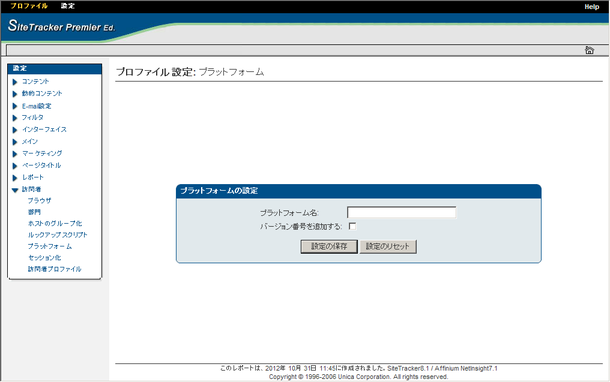The height and width of the screenshot is (382, 610).
Task: Click the home icon in the toolbar
Action: 589,50
